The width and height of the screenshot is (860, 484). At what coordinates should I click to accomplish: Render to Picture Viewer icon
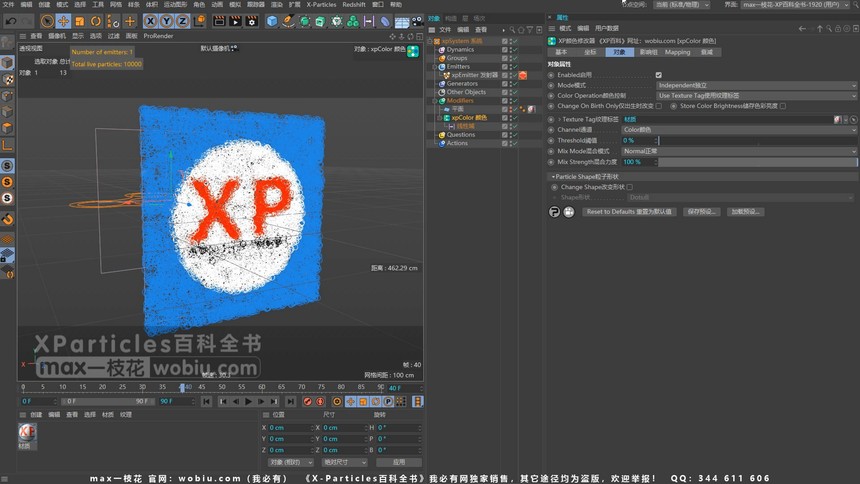(235, 21)
